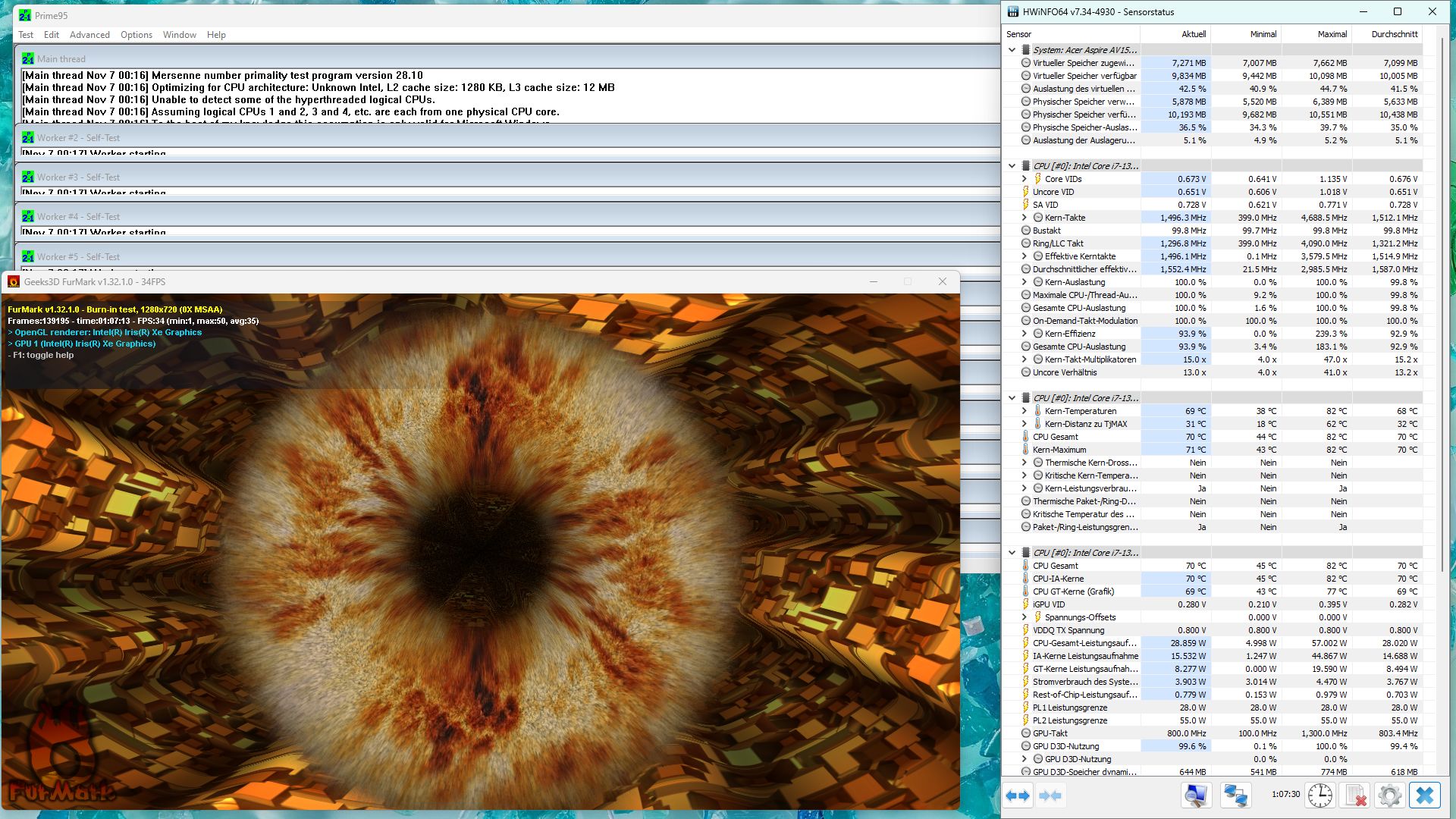Click the clock reset timer icon
The height and width of the screenshot is (819, 1456).
pos(1320,795)
